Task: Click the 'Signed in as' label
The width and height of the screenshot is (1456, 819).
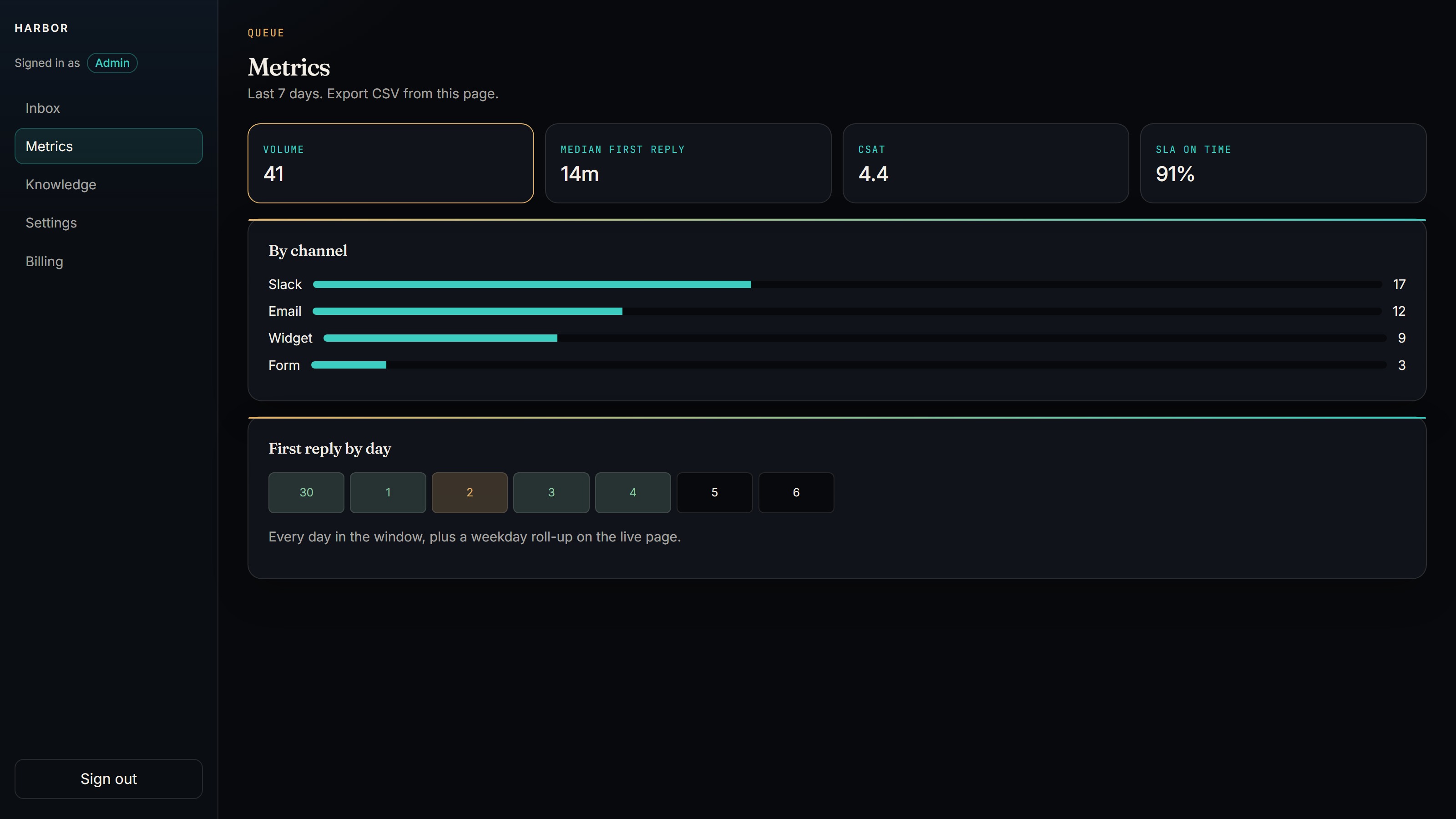Action: (x=47, y=63)
